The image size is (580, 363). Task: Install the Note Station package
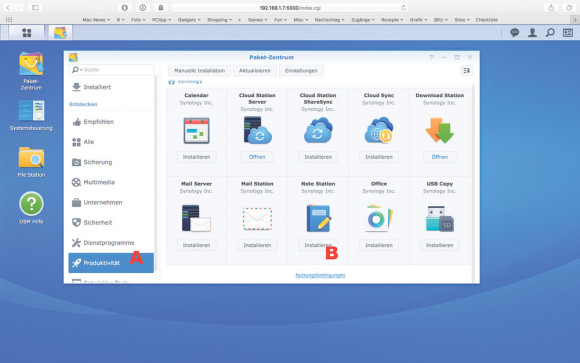[x=318, y=245]
